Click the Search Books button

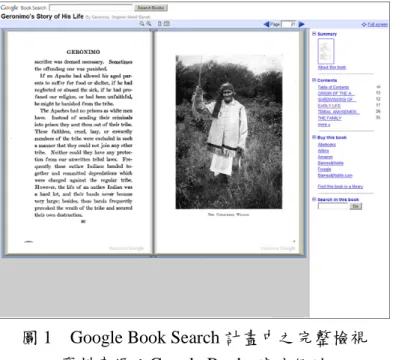tap(151, 8)
